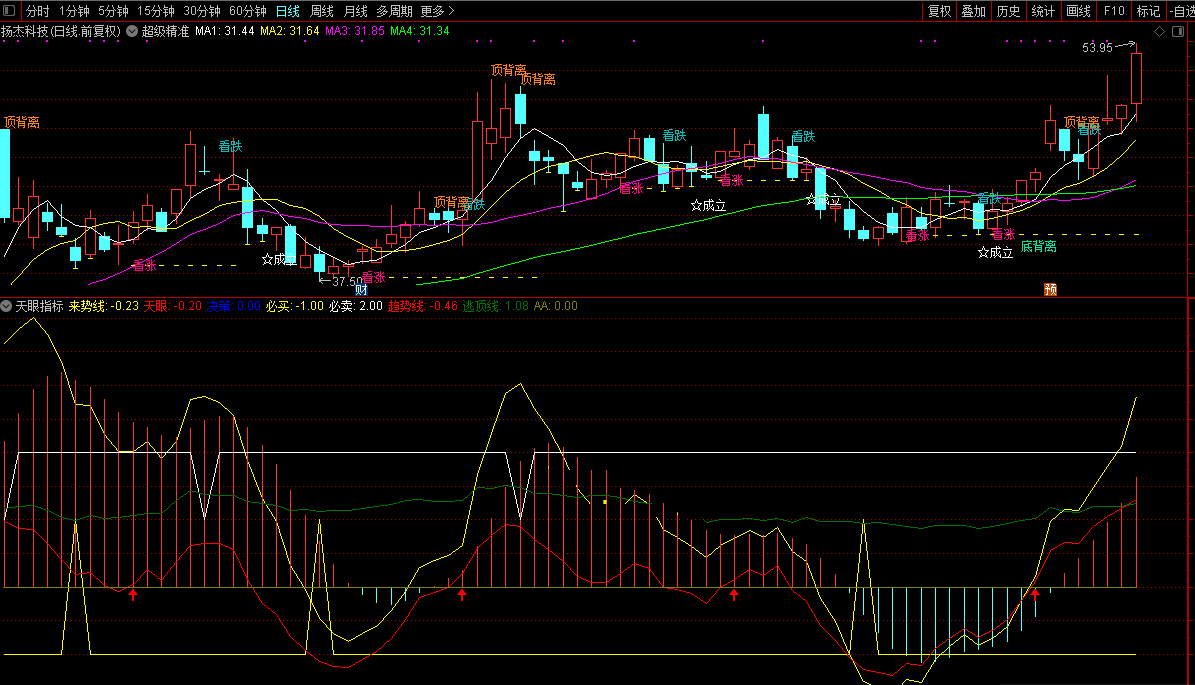Switch to the 分时 chart tab
The image size is (1195, 685).
coord(37,11)
